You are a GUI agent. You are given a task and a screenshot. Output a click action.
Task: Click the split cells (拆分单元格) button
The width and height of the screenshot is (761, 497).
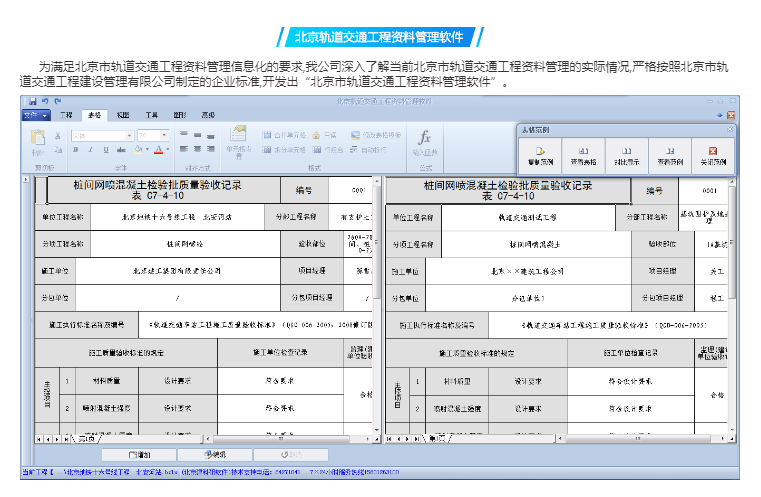pos(284,149)
